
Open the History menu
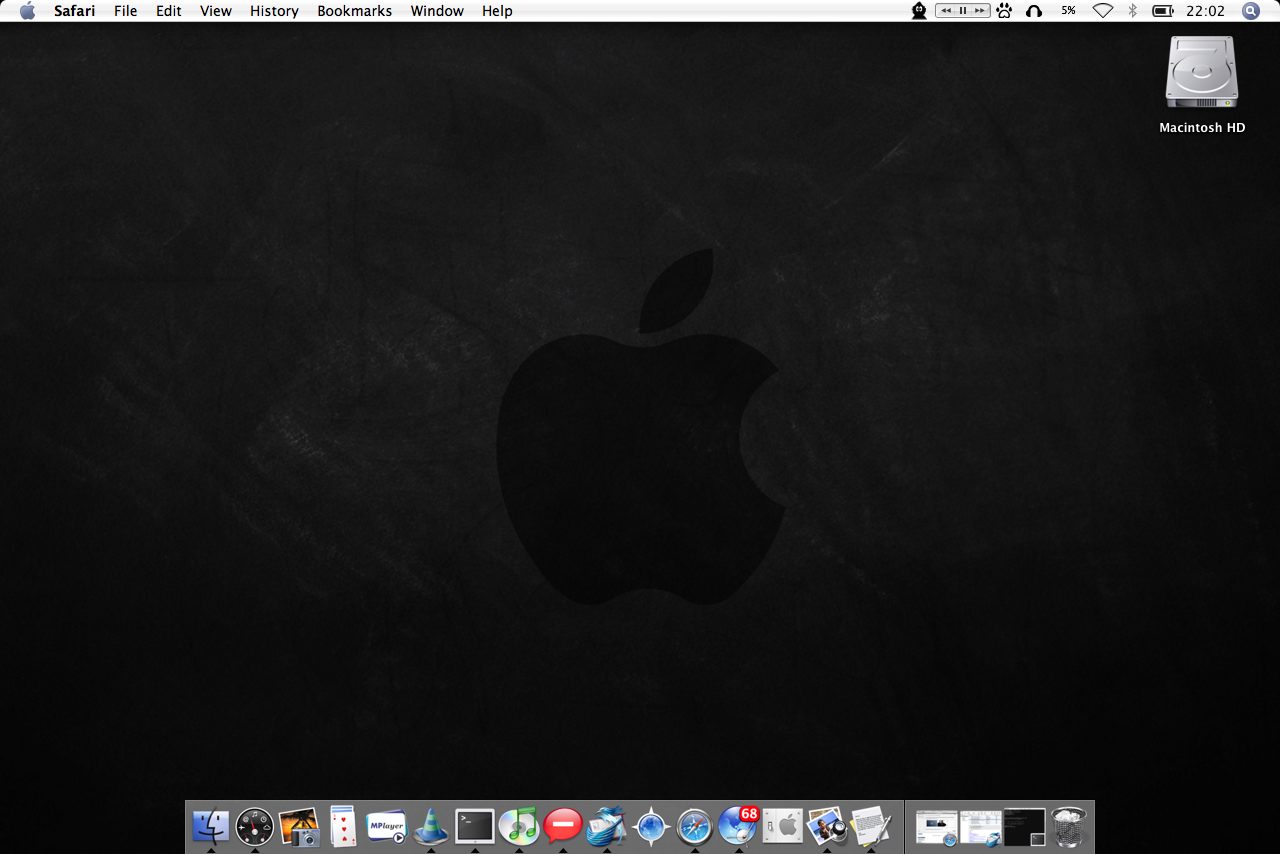274,11
